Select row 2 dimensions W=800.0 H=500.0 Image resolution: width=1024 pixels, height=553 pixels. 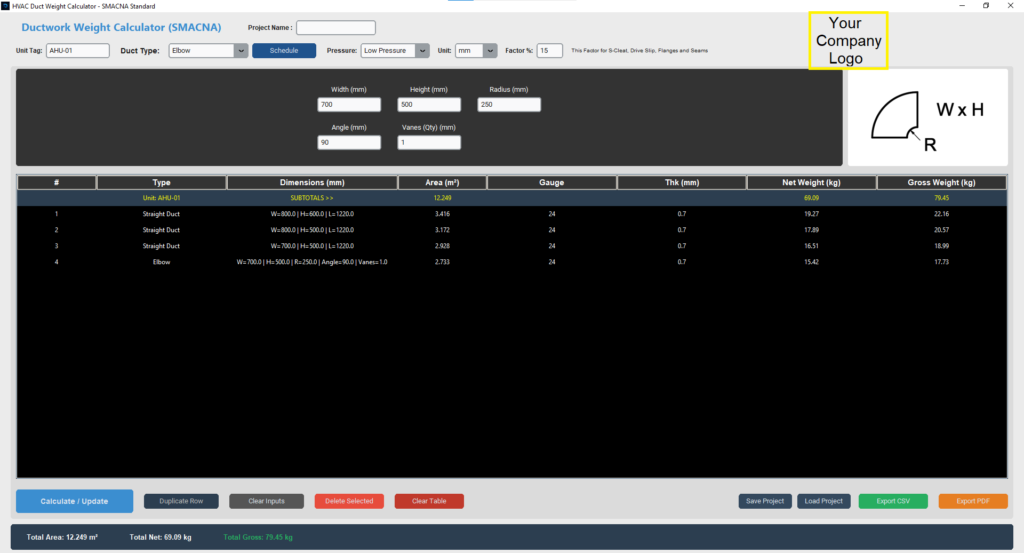coord(312,230)
